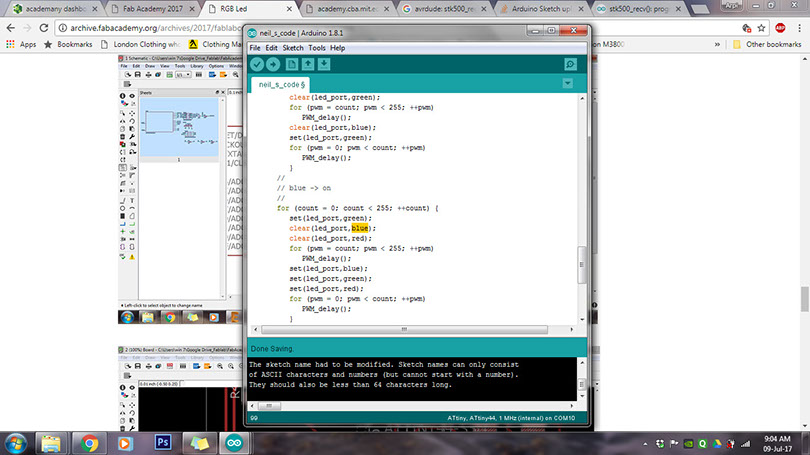The image size is (810, 455).
Task: Click the Verify checkmark button in Arduino
Action: (257, 65)
